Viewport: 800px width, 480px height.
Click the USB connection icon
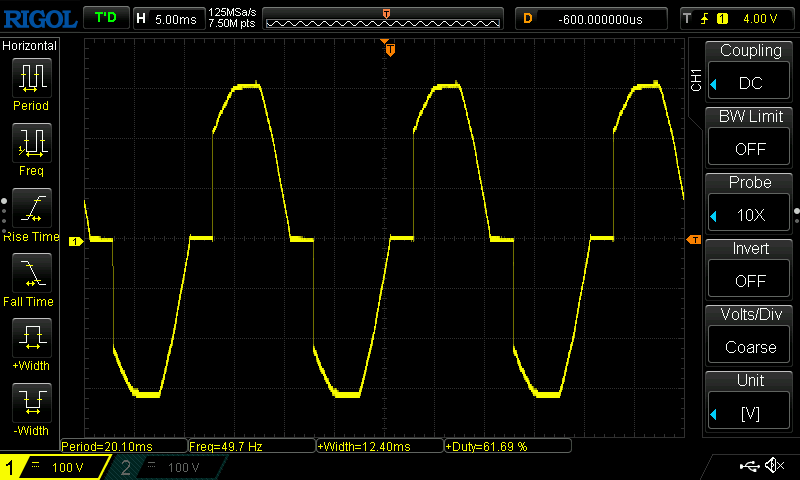click(x=749, y=466)
